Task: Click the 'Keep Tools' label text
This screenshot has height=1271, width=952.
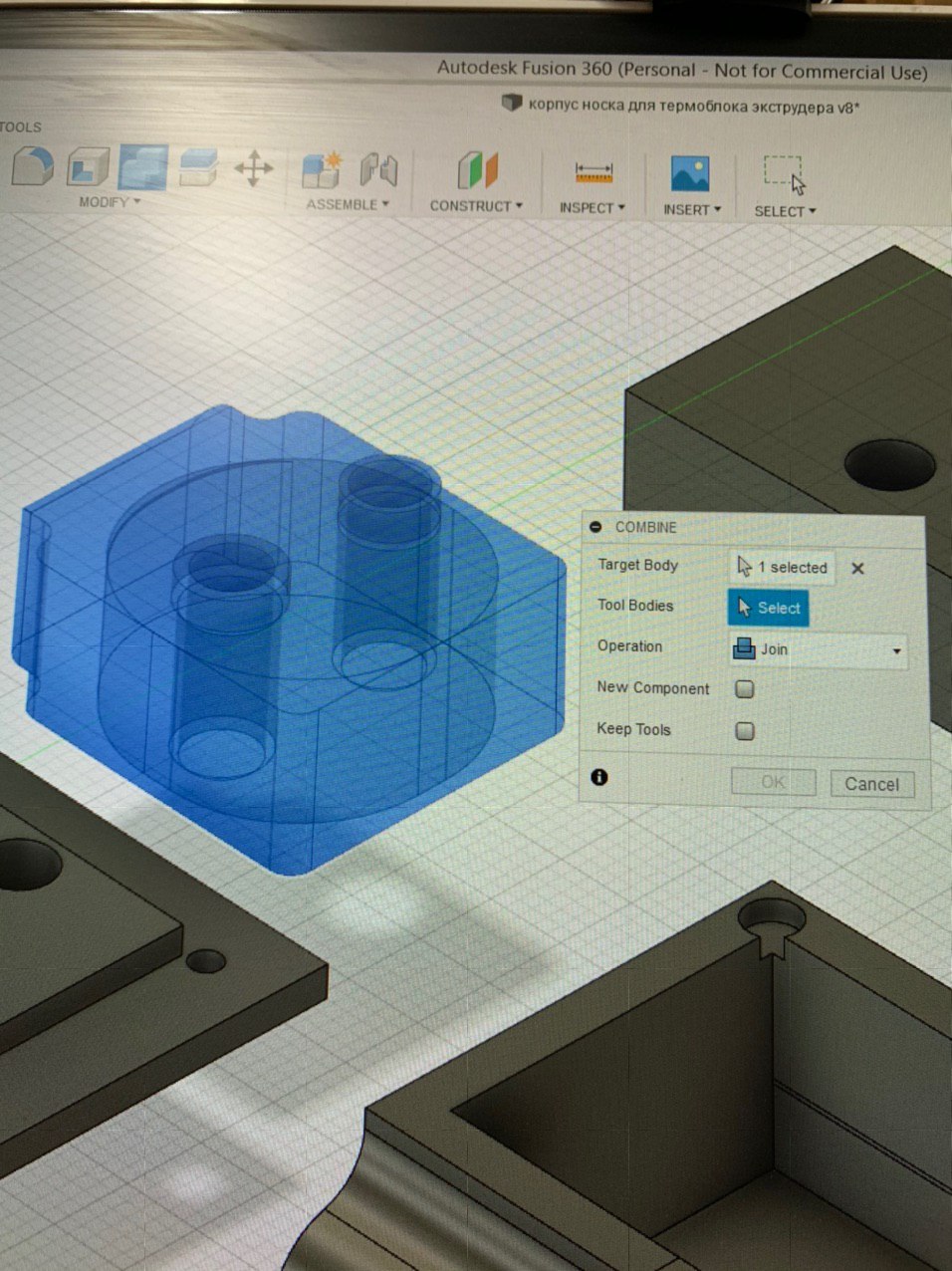Action: coord(633,729)
